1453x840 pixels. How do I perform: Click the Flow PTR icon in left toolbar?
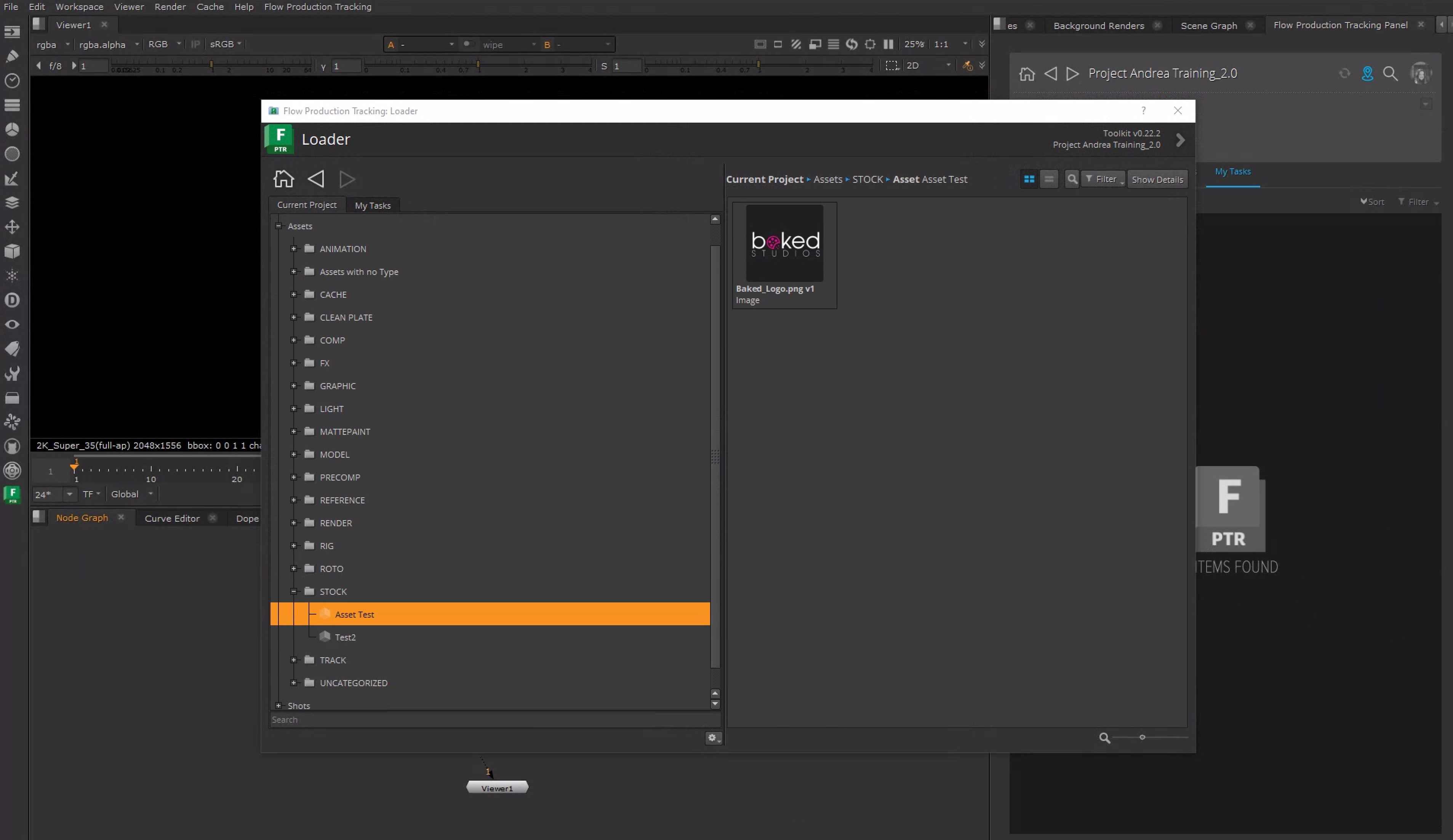click(12, 494)
